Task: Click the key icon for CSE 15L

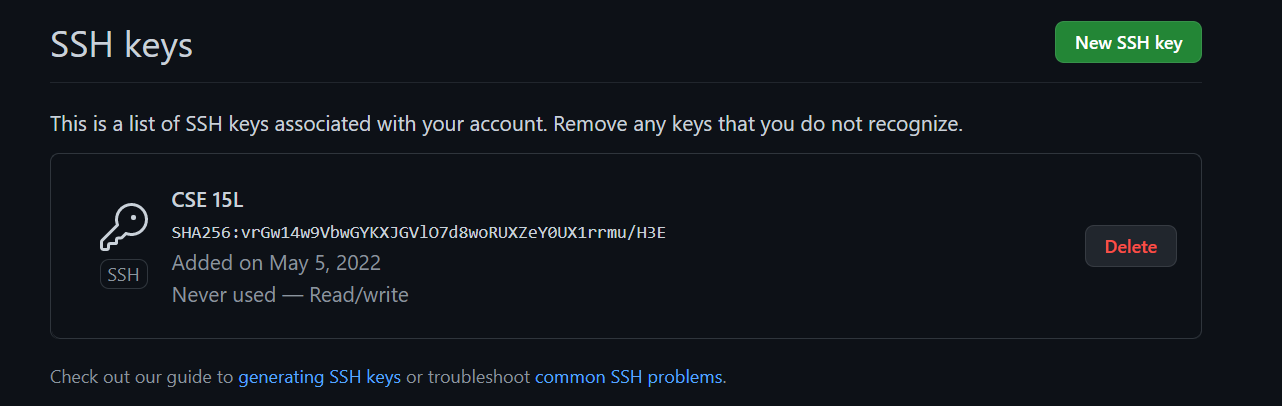Action: pos(124,227)
